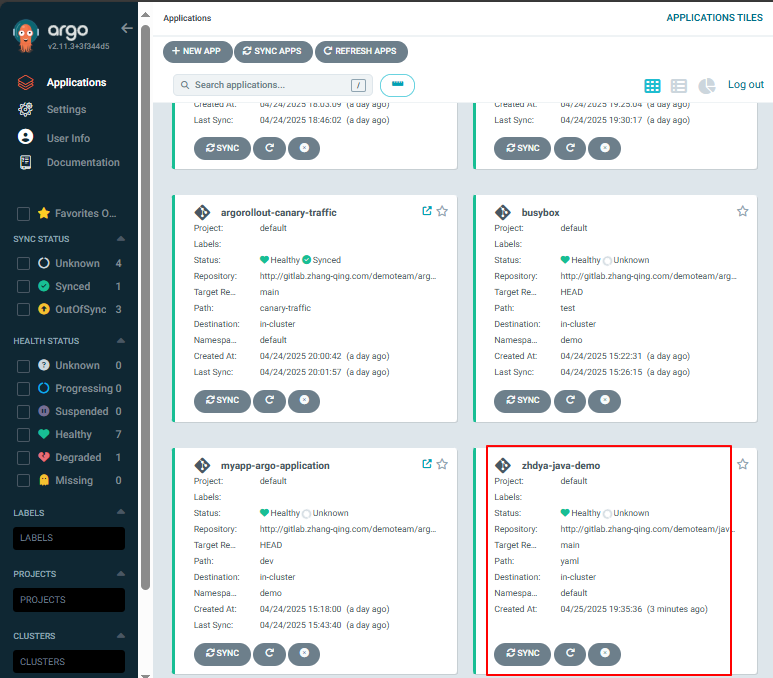This screenshot has height=678, width=773.
Task: Click the LABELS filter input
Action: click(x=69, y=538)
